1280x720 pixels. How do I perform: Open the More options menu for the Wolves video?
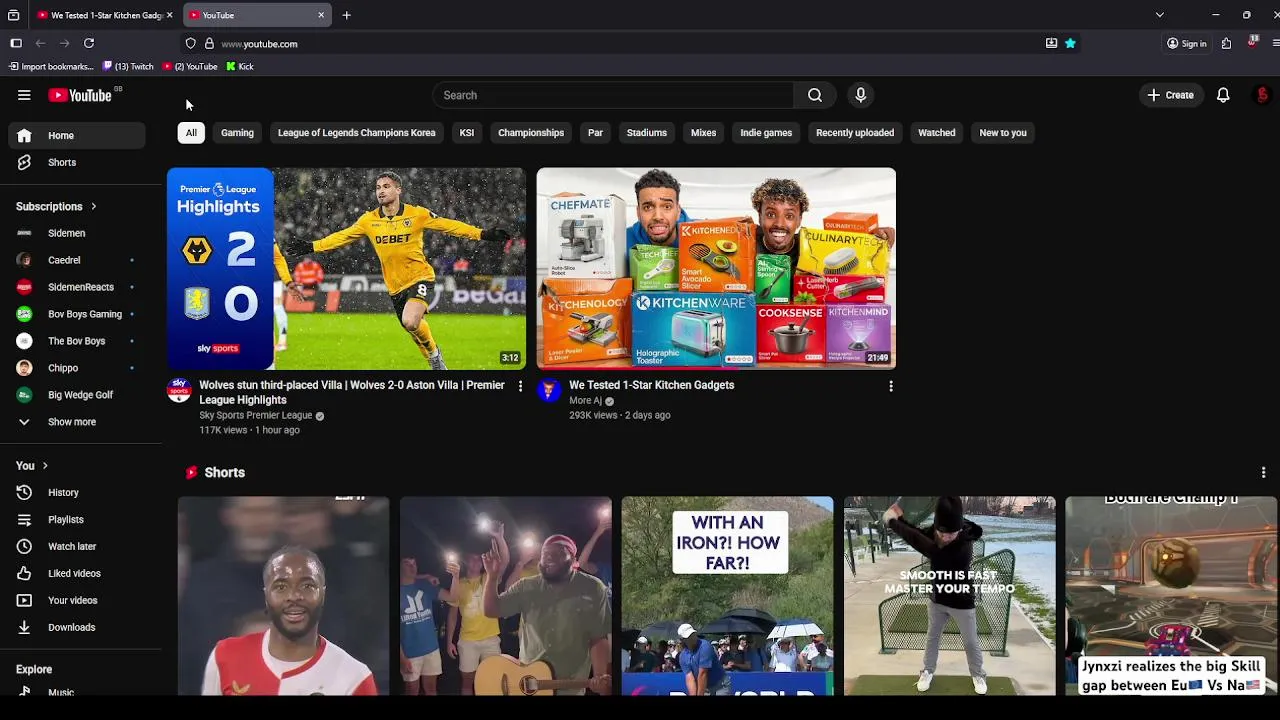point(520,386)
